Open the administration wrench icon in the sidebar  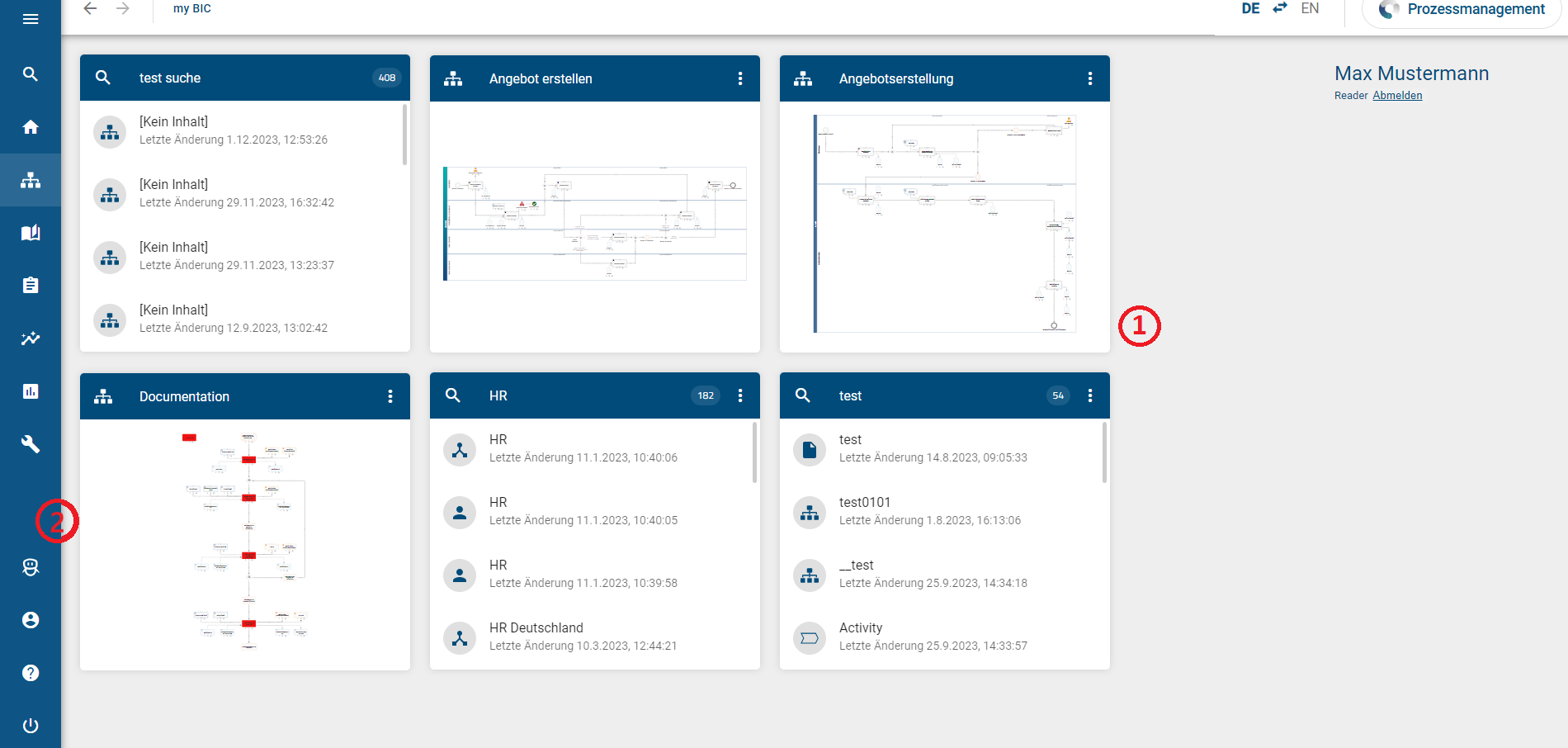31,444
